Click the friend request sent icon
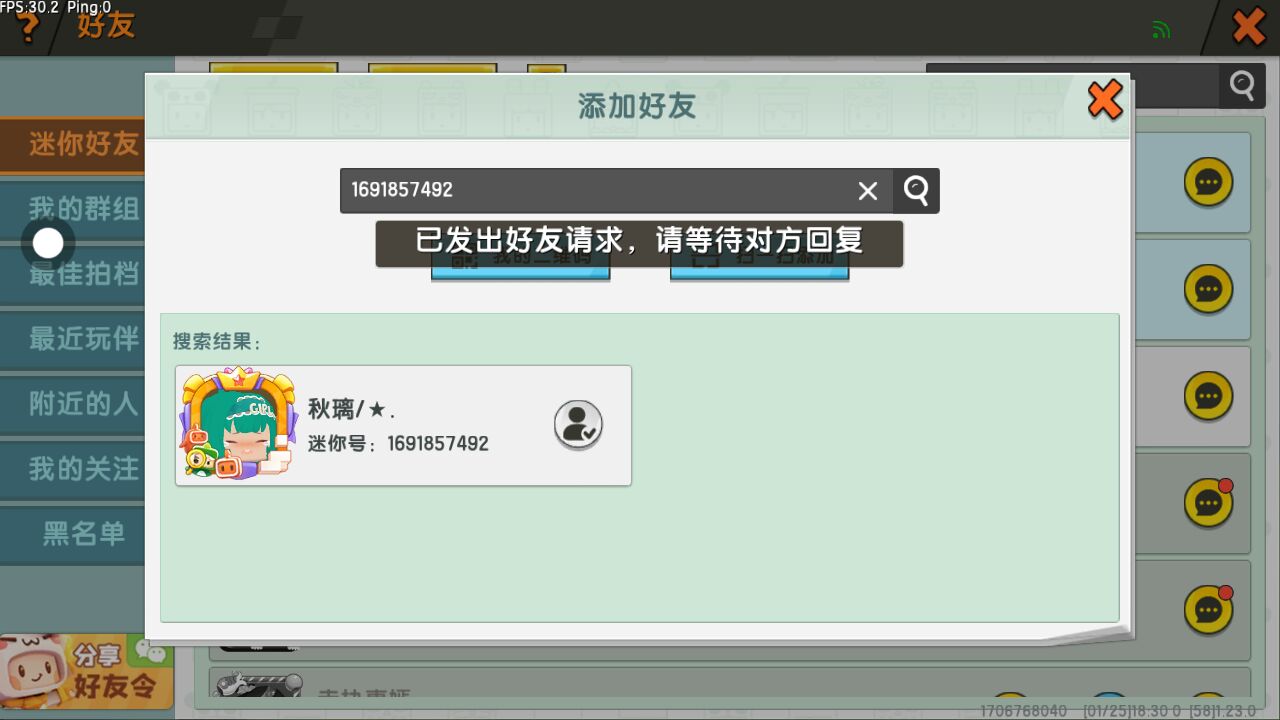 pos(578,425)
